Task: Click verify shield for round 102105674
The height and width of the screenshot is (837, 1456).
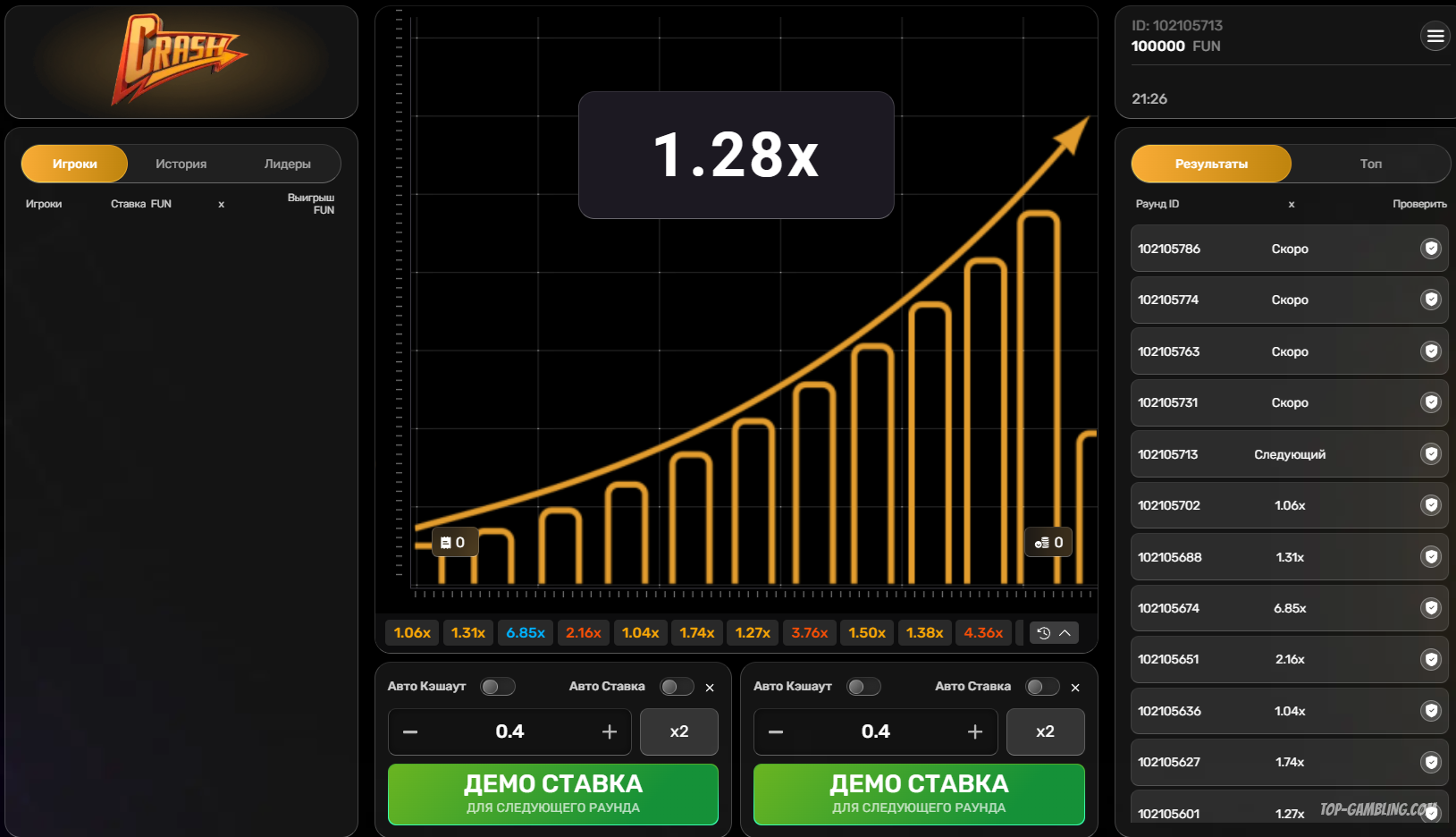Action: [1431, 608]
